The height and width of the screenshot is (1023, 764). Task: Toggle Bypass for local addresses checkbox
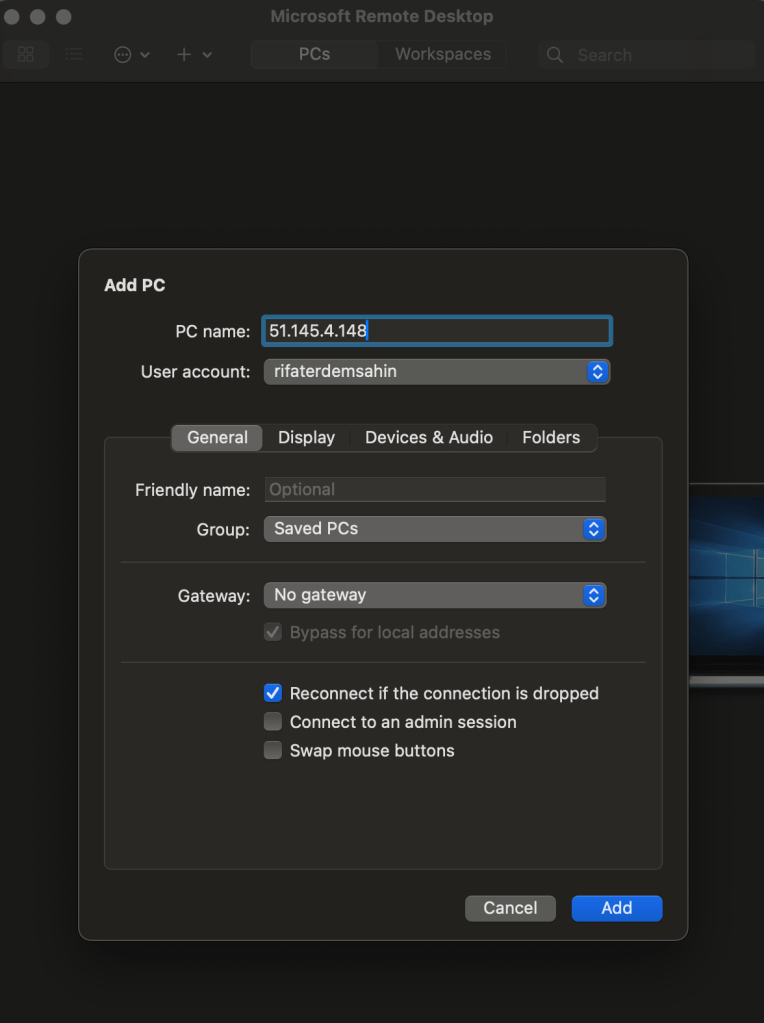click(x=273, y=632)
